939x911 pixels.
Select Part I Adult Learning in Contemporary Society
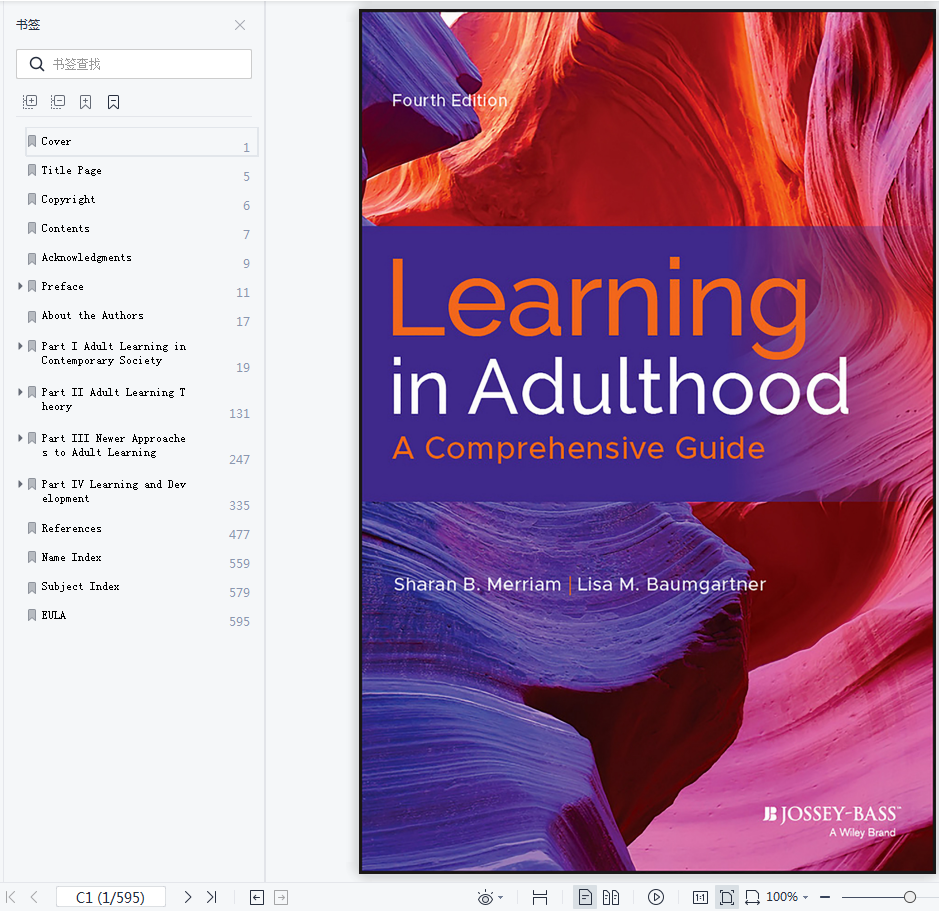113,353
